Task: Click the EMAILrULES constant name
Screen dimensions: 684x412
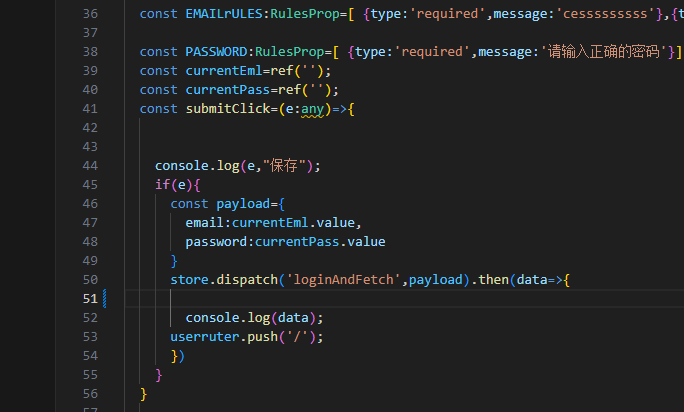Action: pos(224,14)
